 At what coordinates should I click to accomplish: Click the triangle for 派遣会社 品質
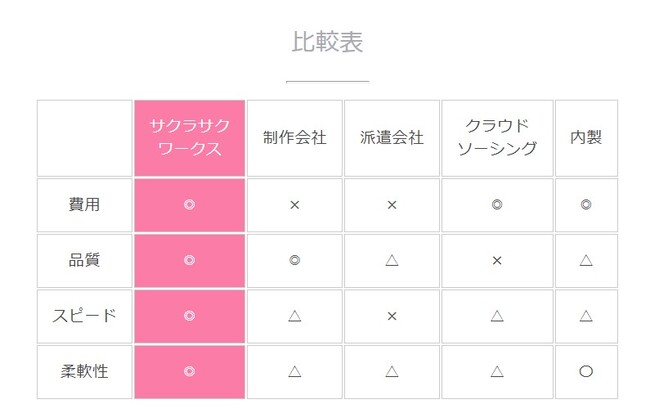coord(392,260)
